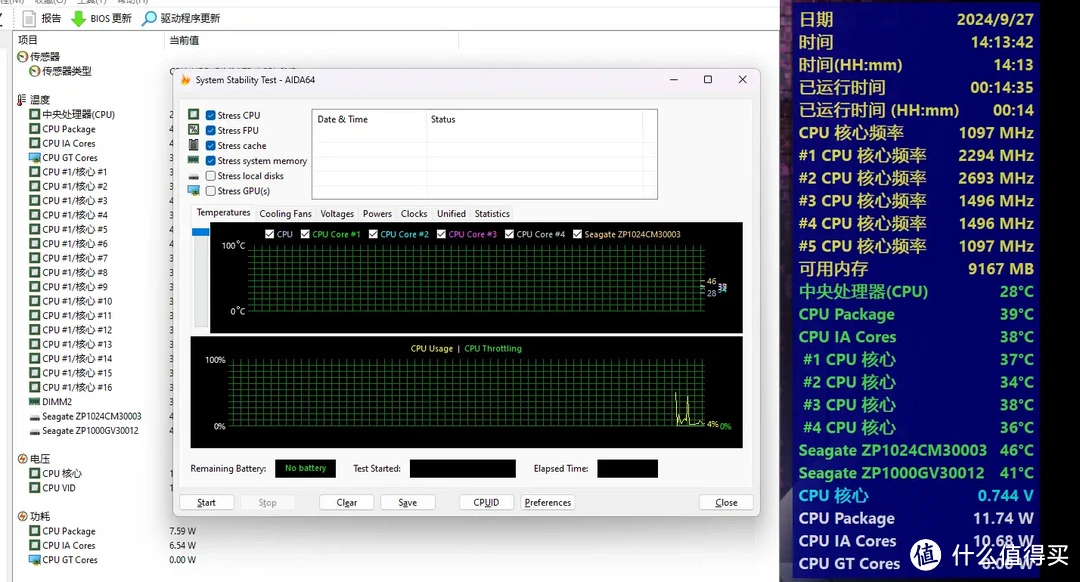Click the CPU Package temperature sensor icon
Image resolution: width=1080 pixels, height=582 pixels.
point(34,129)
